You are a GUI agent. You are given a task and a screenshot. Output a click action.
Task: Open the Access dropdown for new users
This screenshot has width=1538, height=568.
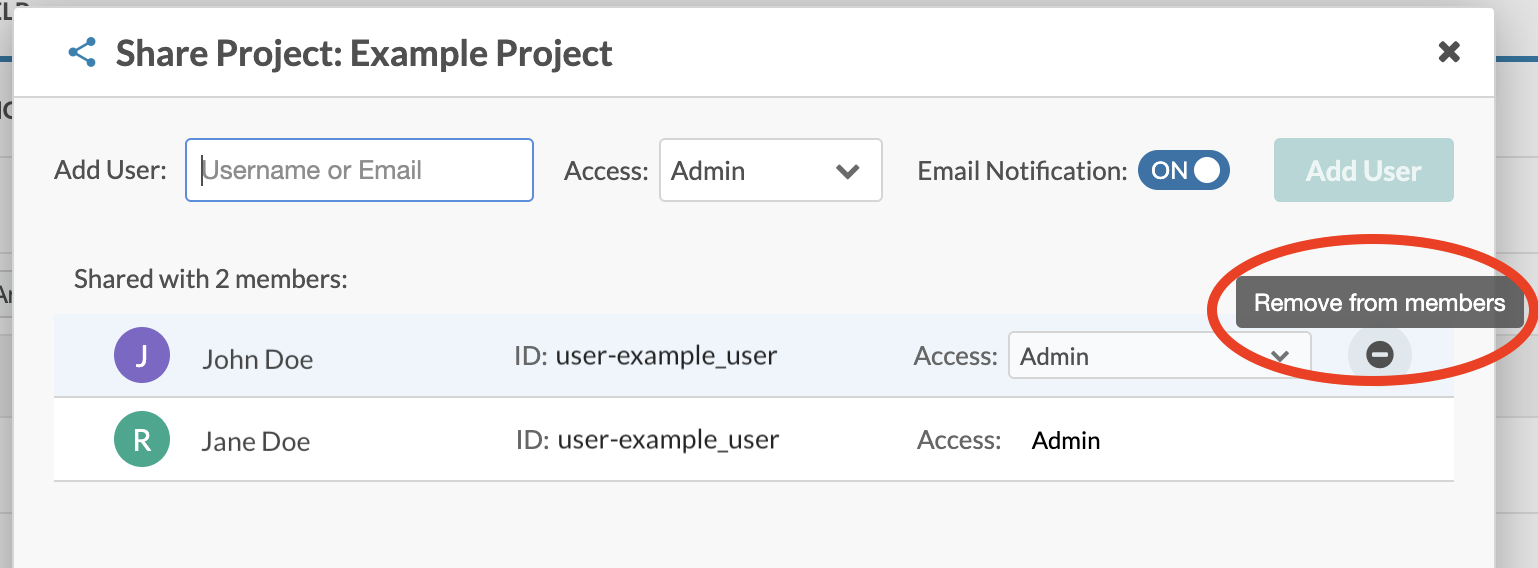(770, 171)
